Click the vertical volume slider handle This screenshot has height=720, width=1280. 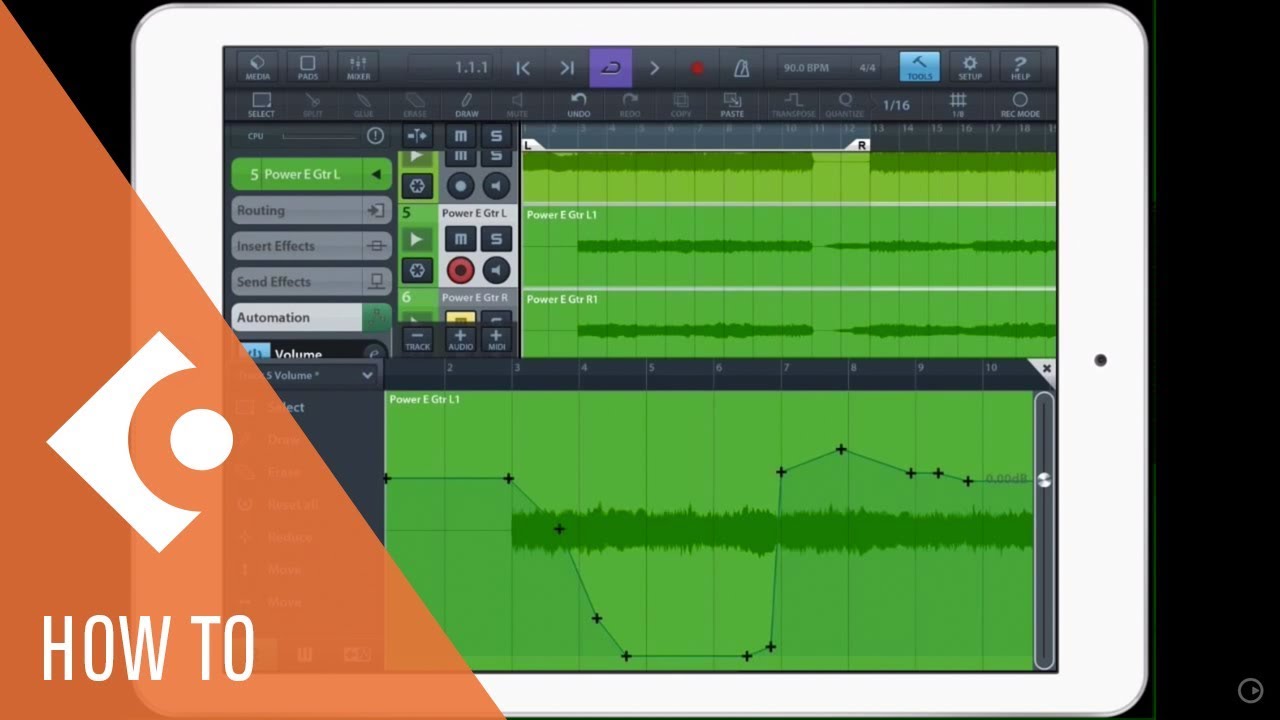point(1044,480)
